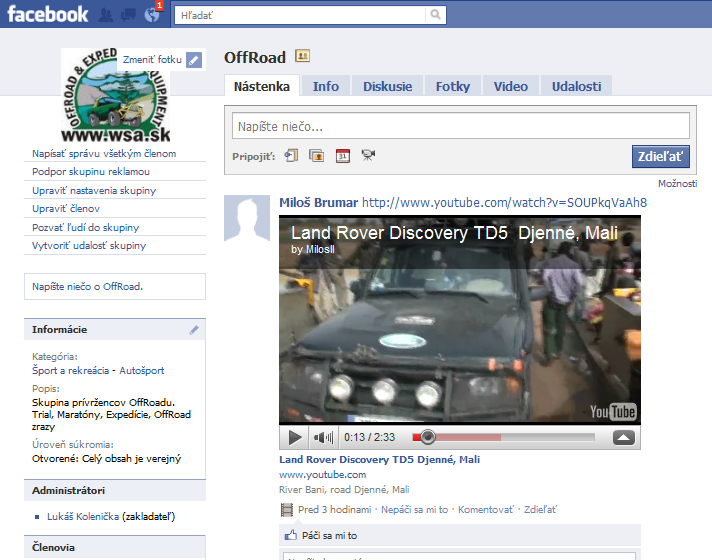Click video title overlay on the player
Viewport: 712px width, 560px height.
point(454,233)
